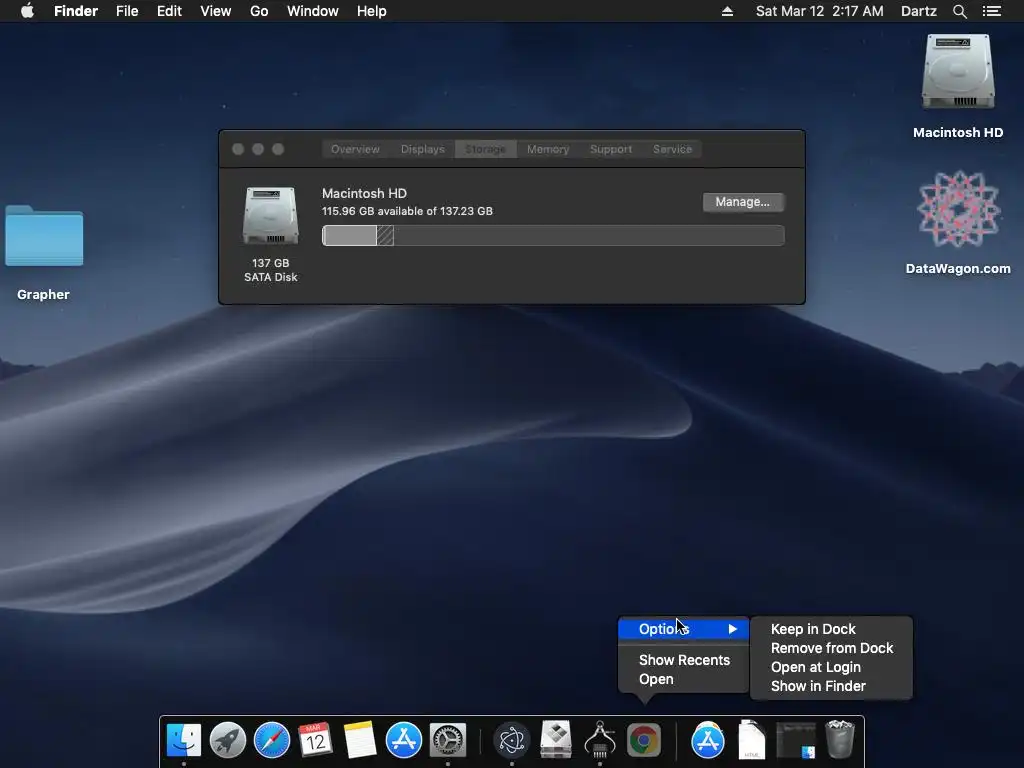Close the About This Mac window

[x=238, y=149]
